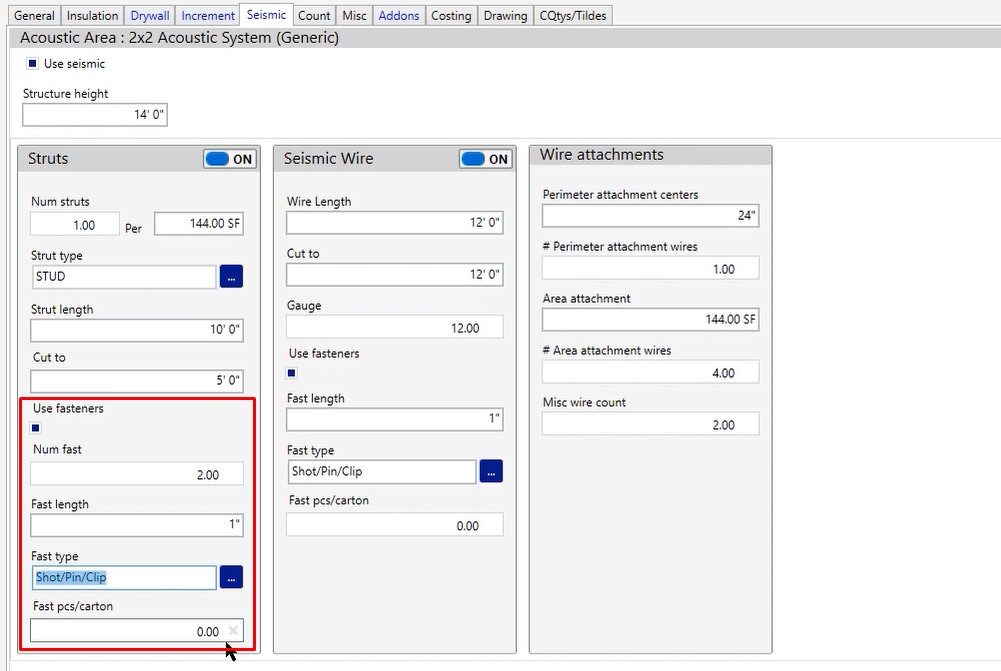Image resolution: width=1001 pixels, height=671 pixels.
Task: Open the Seismic Wire Fast type browse button
Action: 491,471
